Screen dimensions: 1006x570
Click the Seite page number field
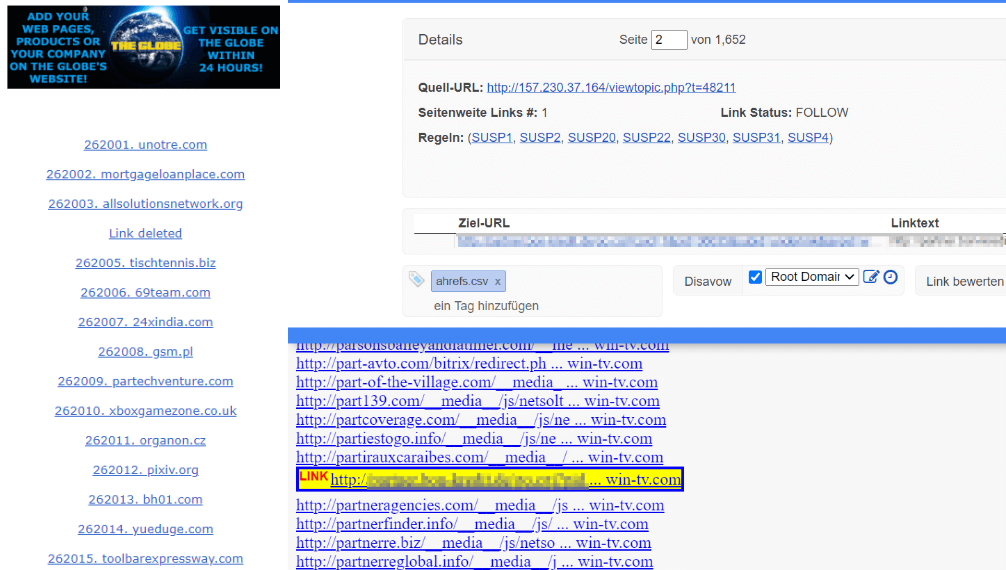point(669,40)
